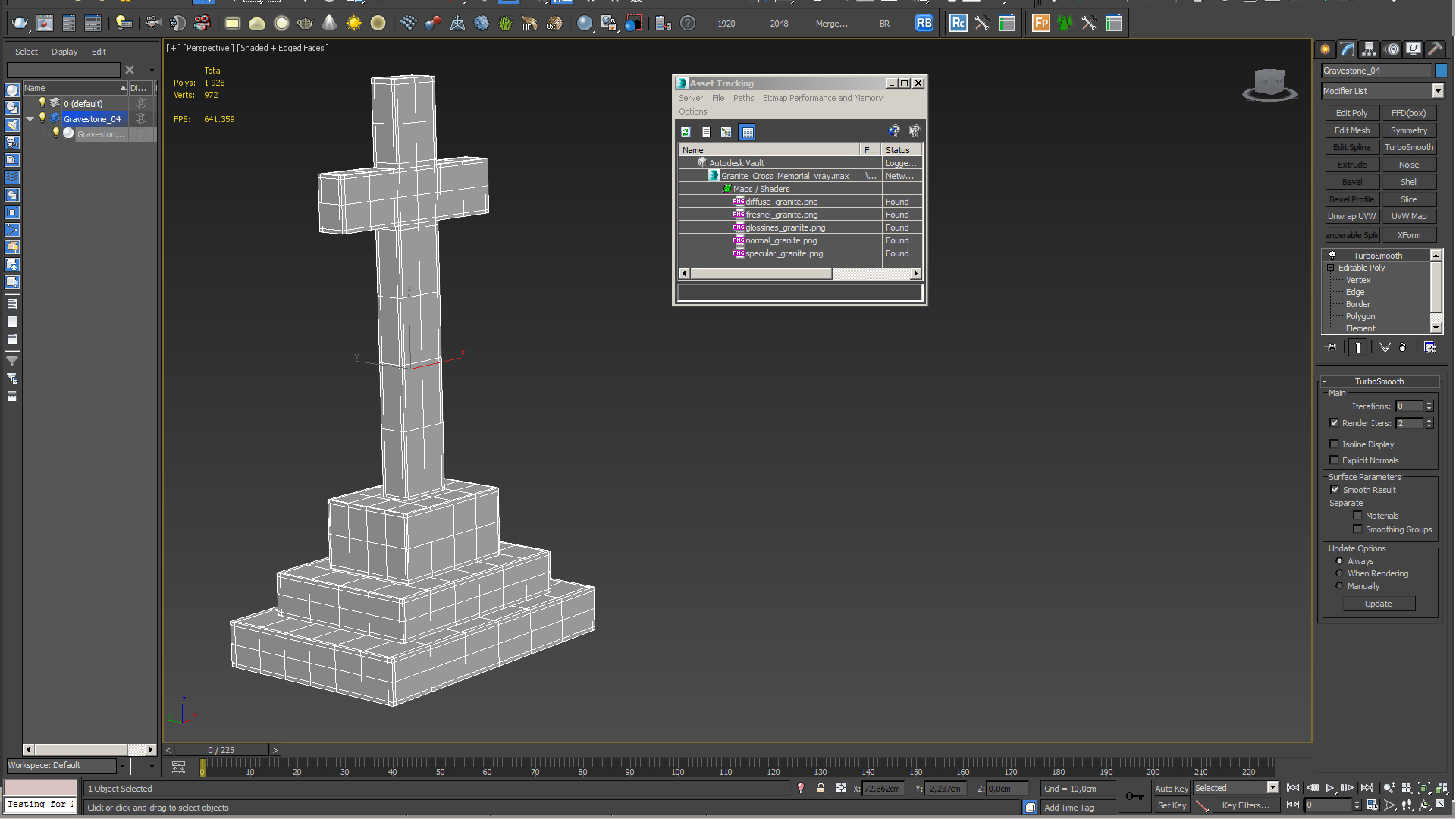
Task: Enable Isoline Display in TurboSmooth settings
Action: [1335, 444]
